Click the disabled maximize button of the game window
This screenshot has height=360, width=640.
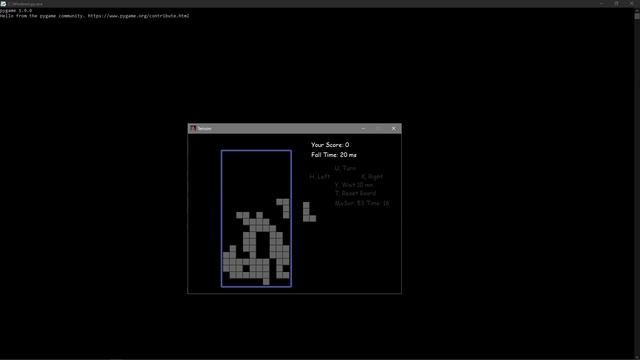point(379,129)
